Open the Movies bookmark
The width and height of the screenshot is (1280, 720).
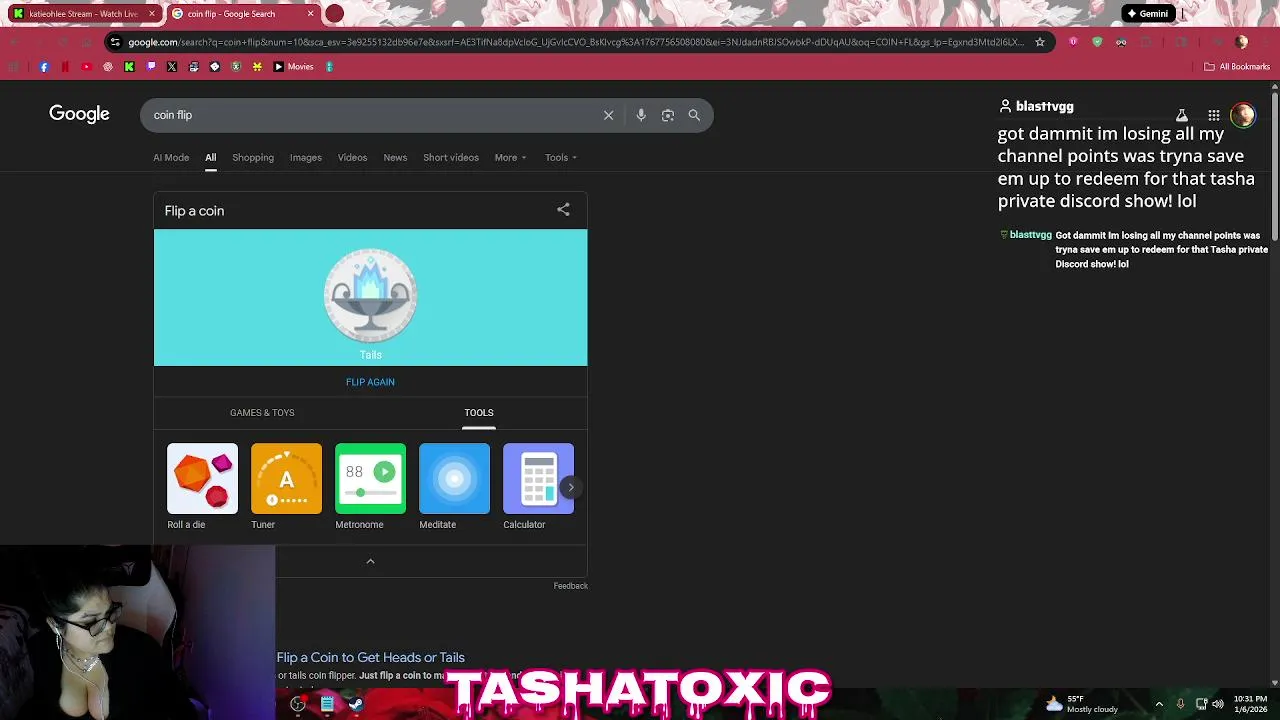(x=293, y=67)
